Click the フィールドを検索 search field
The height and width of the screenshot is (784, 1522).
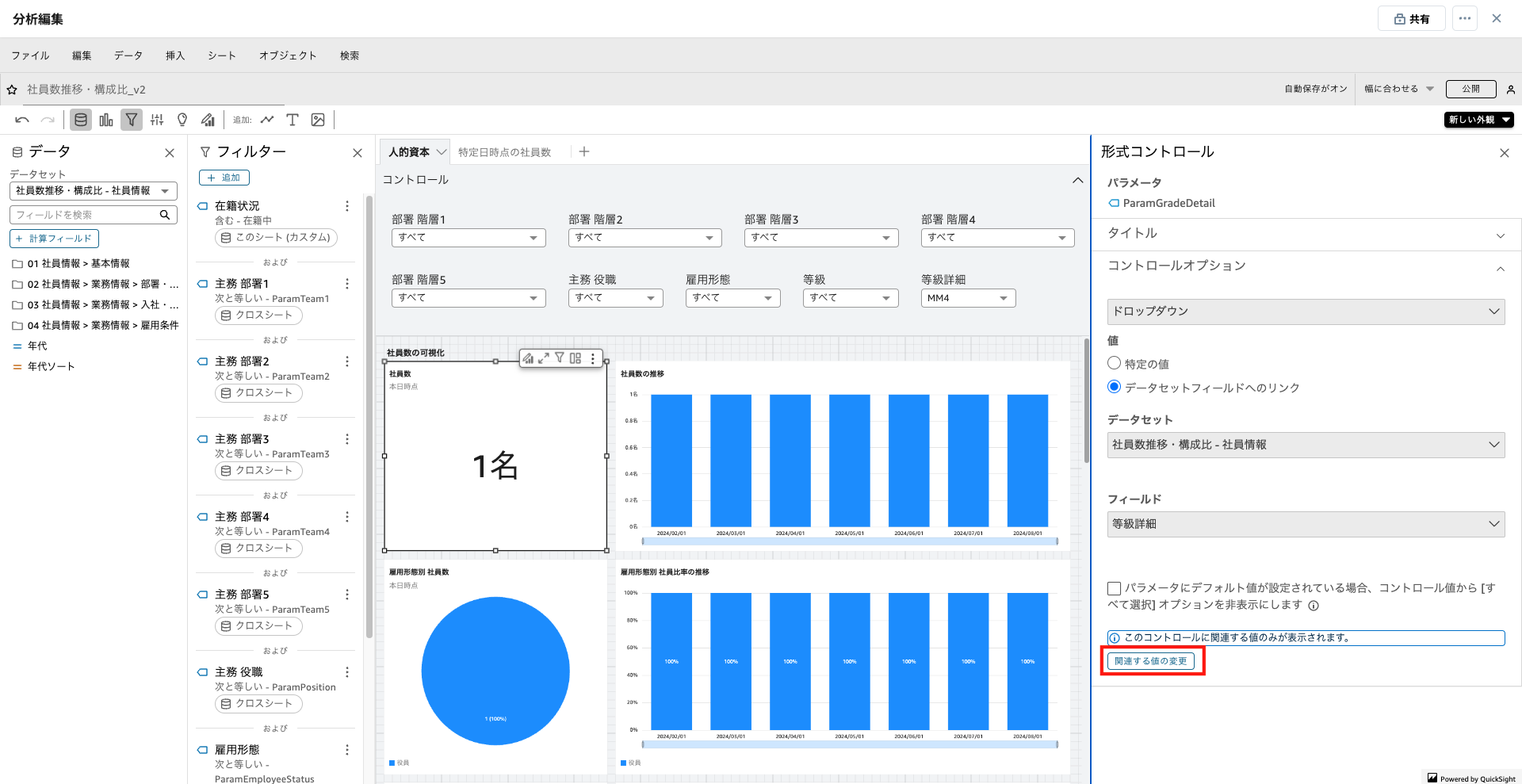[x=86, y=215]
